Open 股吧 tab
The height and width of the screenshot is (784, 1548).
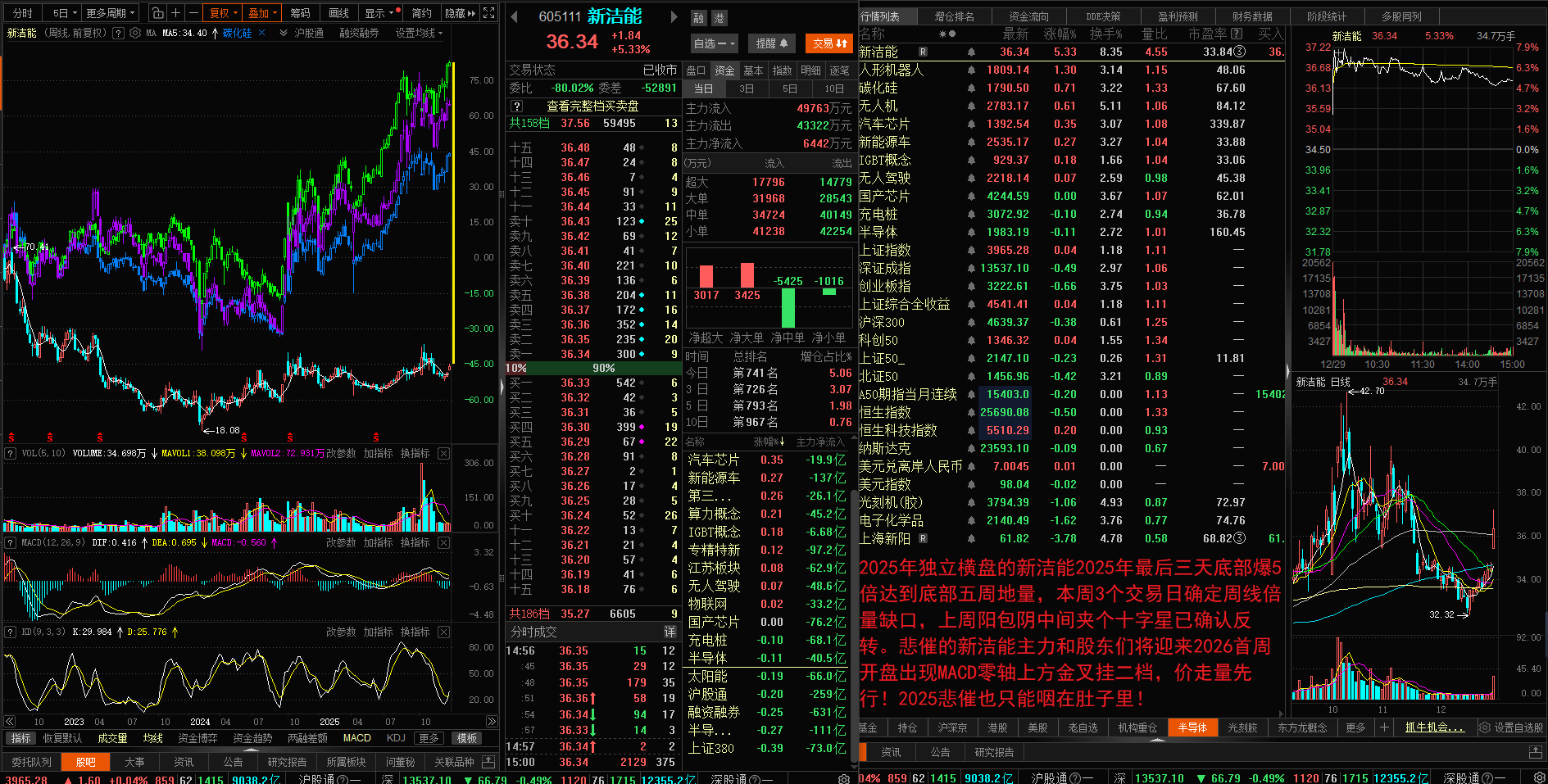[85, 762]
